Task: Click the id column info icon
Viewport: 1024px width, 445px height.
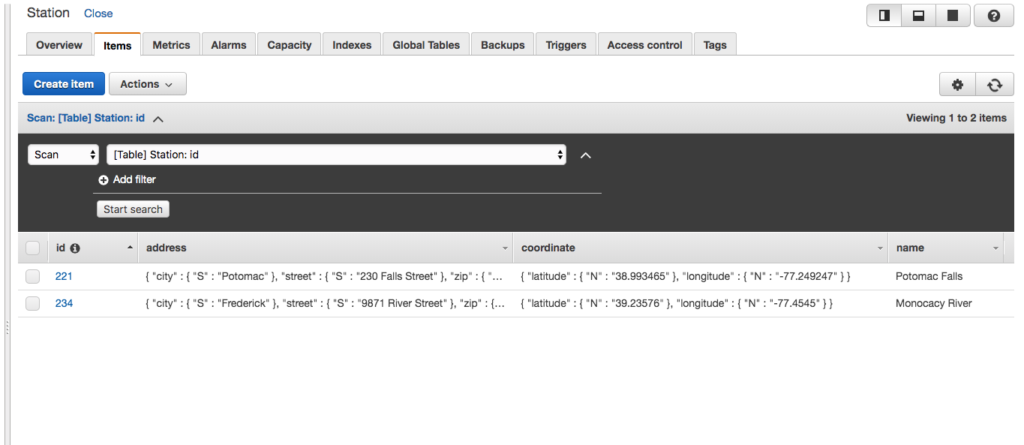Action: point(75,248)
